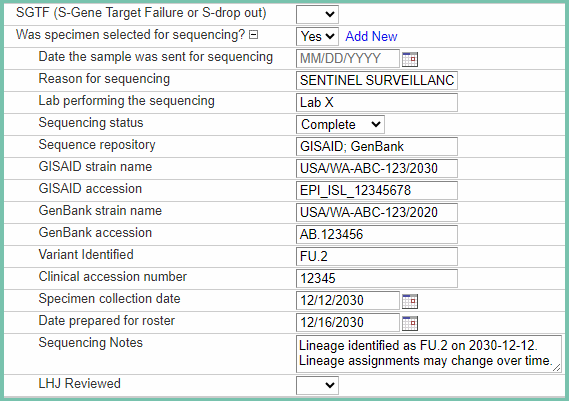
Task: Collapse the specimen sequencing section
Action: [254, 35]
